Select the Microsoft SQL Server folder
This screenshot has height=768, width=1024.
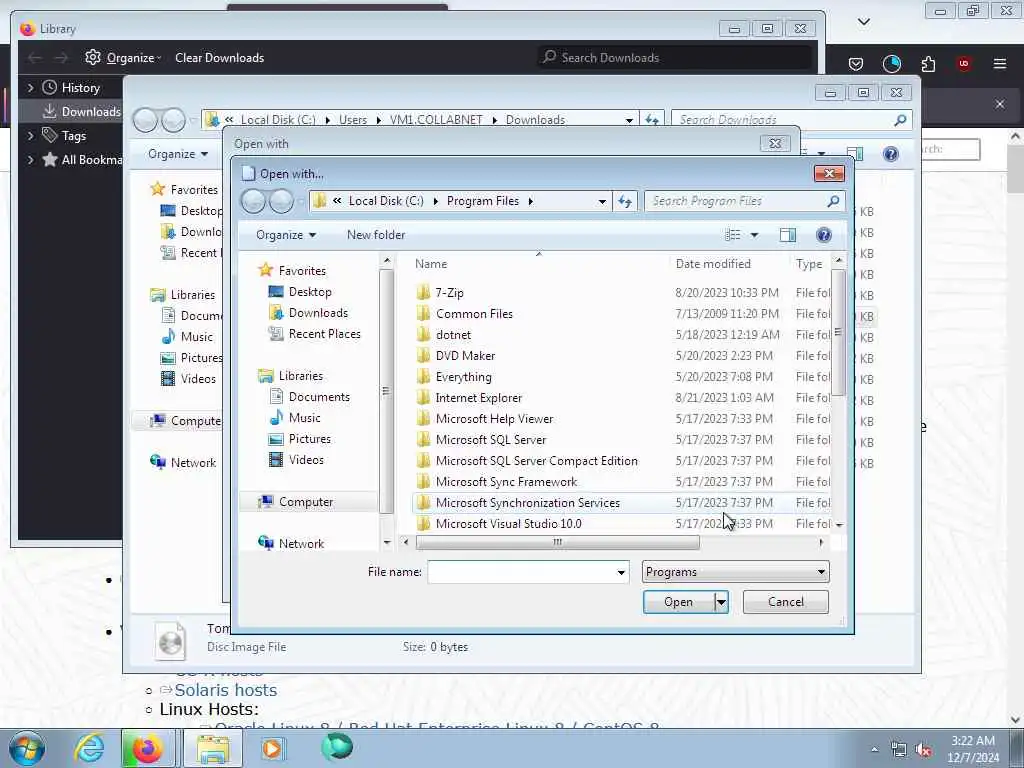490,440
